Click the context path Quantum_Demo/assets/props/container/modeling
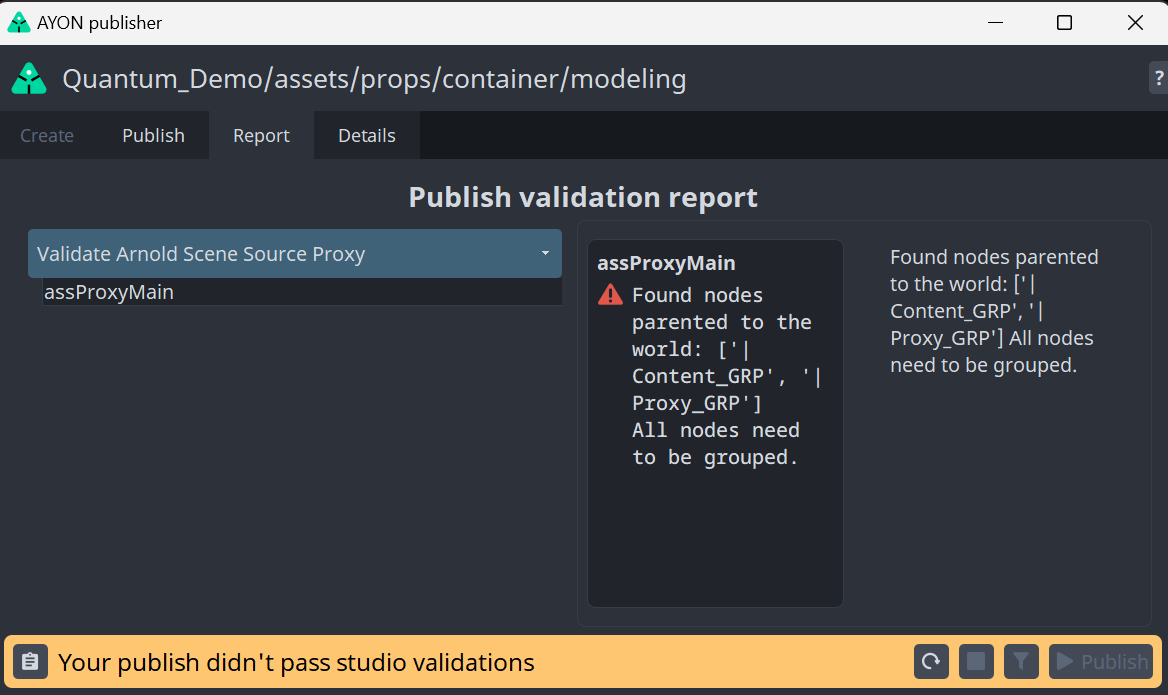 (374, 79)
